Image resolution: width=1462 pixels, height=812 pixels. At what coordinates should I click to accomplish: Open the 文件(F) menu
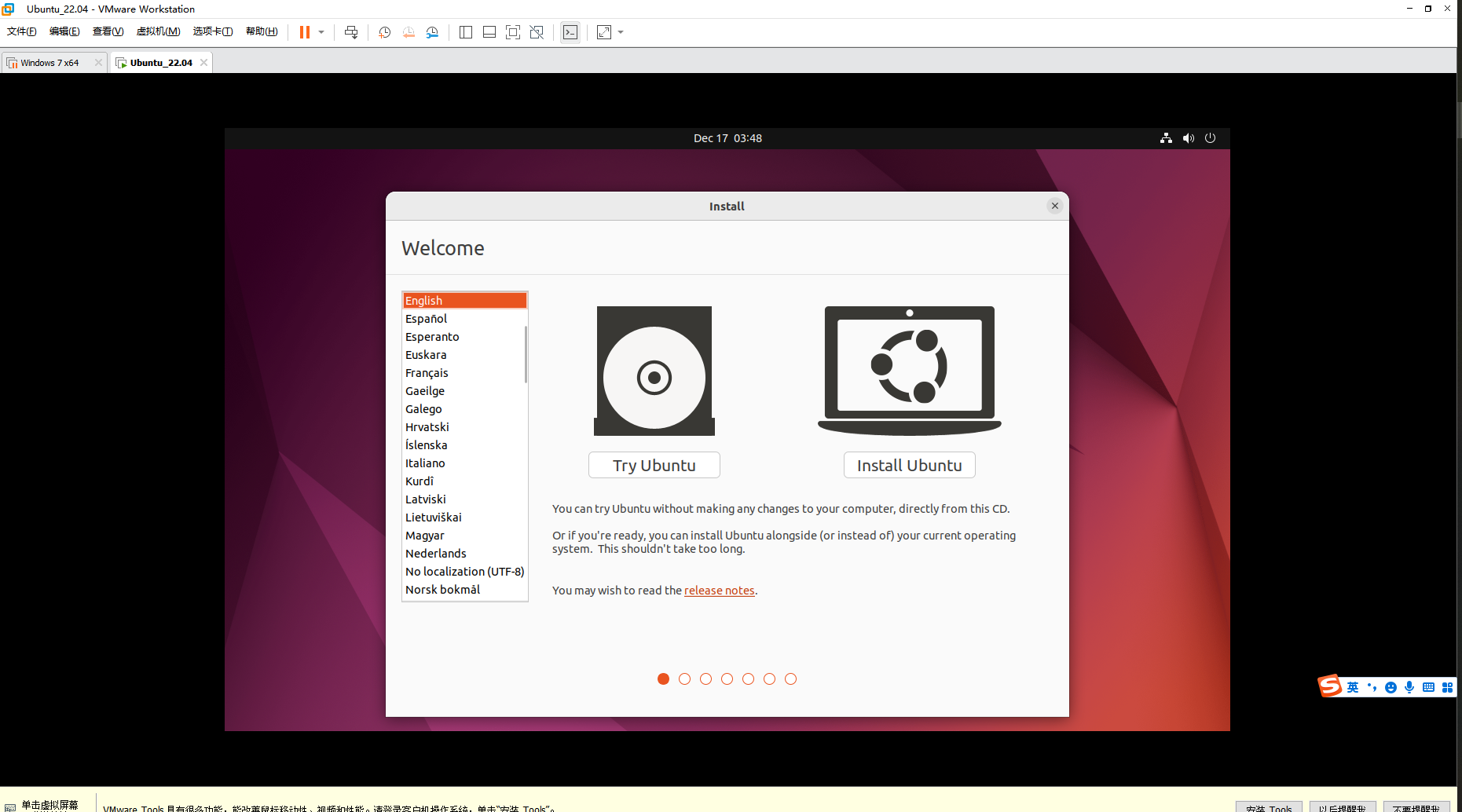pos(22,31)
